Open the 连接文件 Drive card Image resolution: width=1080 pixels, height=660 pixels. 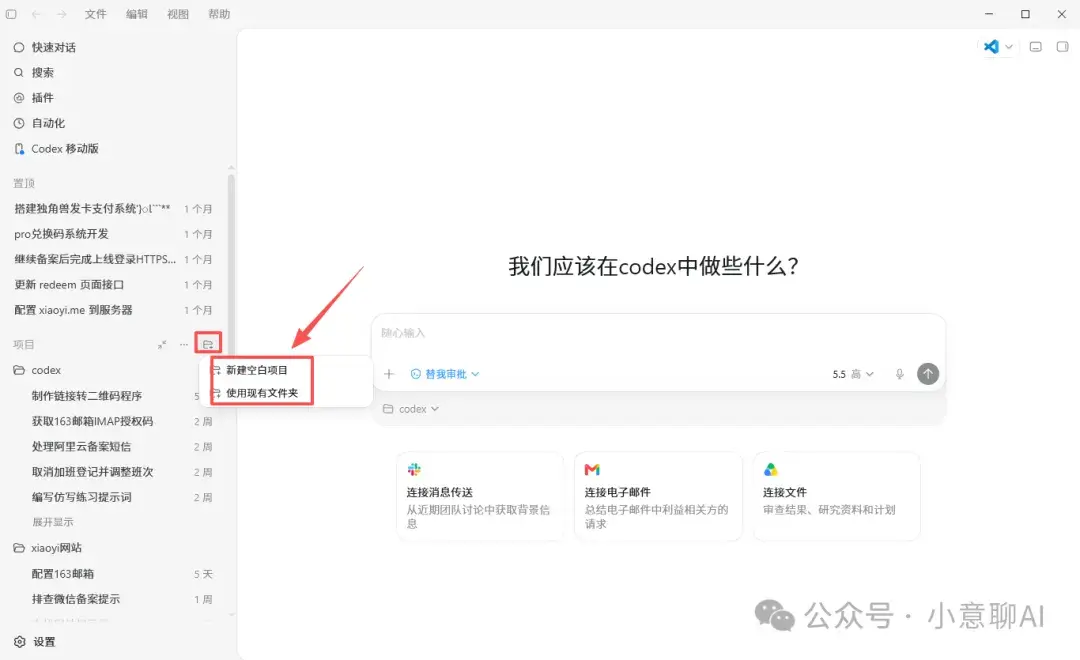pyautogui.click(x=836, y=496)
